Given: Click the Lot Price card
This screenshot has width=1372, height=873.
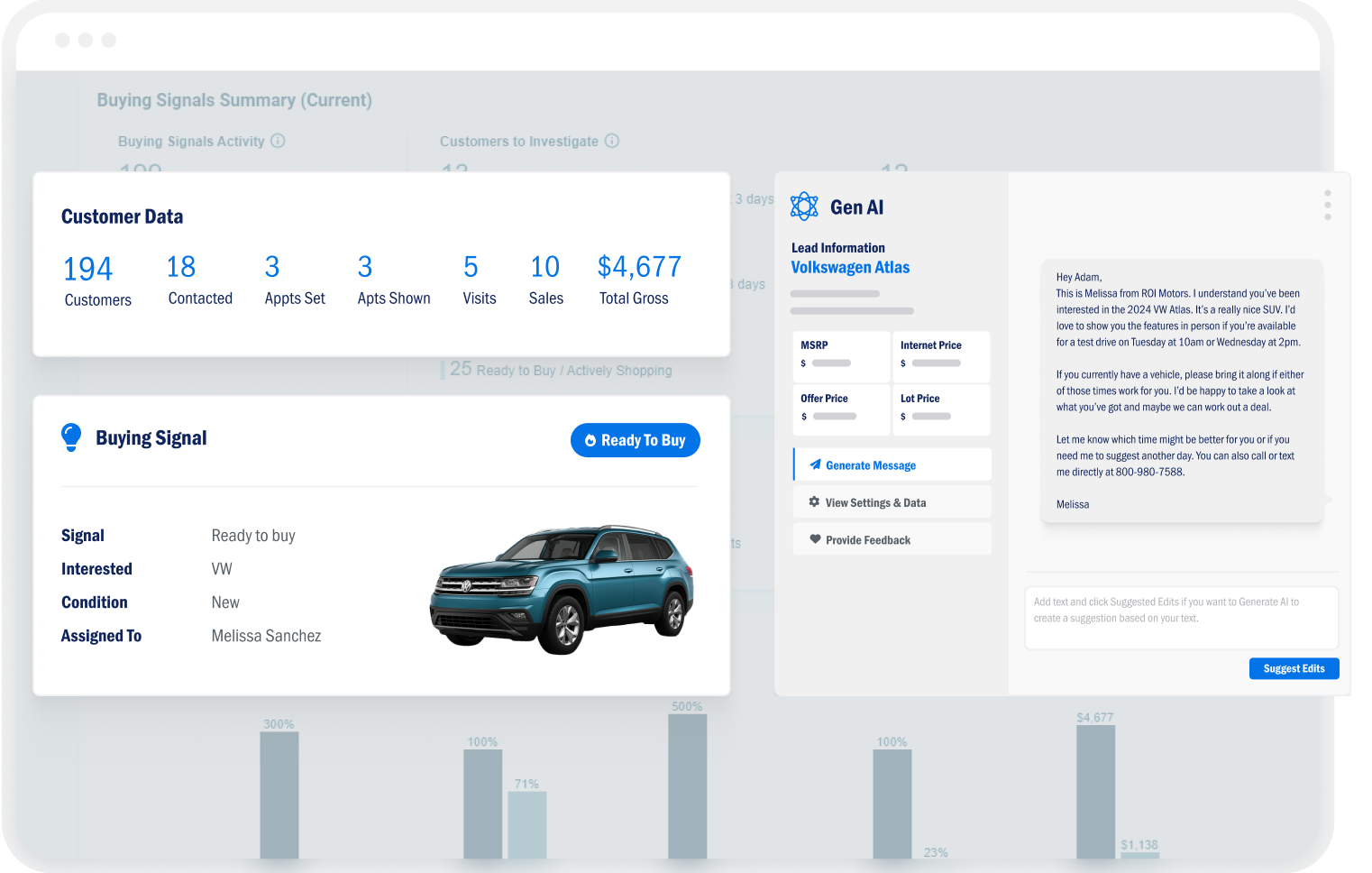Looking at the screenshot, I should tap(941, 409).
